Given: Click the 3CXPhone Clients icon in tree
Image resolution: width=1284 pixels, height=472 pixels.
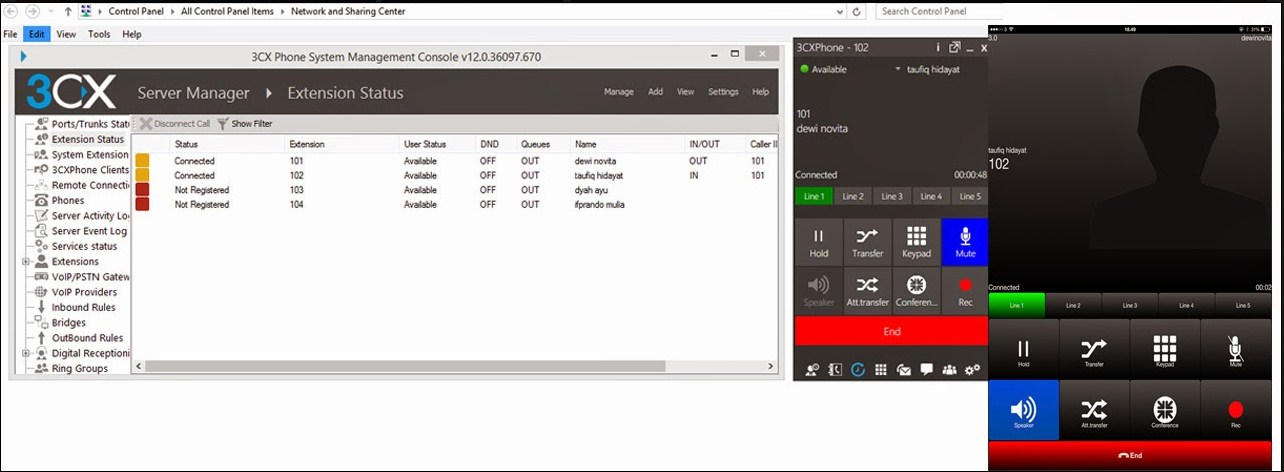Looking at the screenshot, I should pos(41,170).
